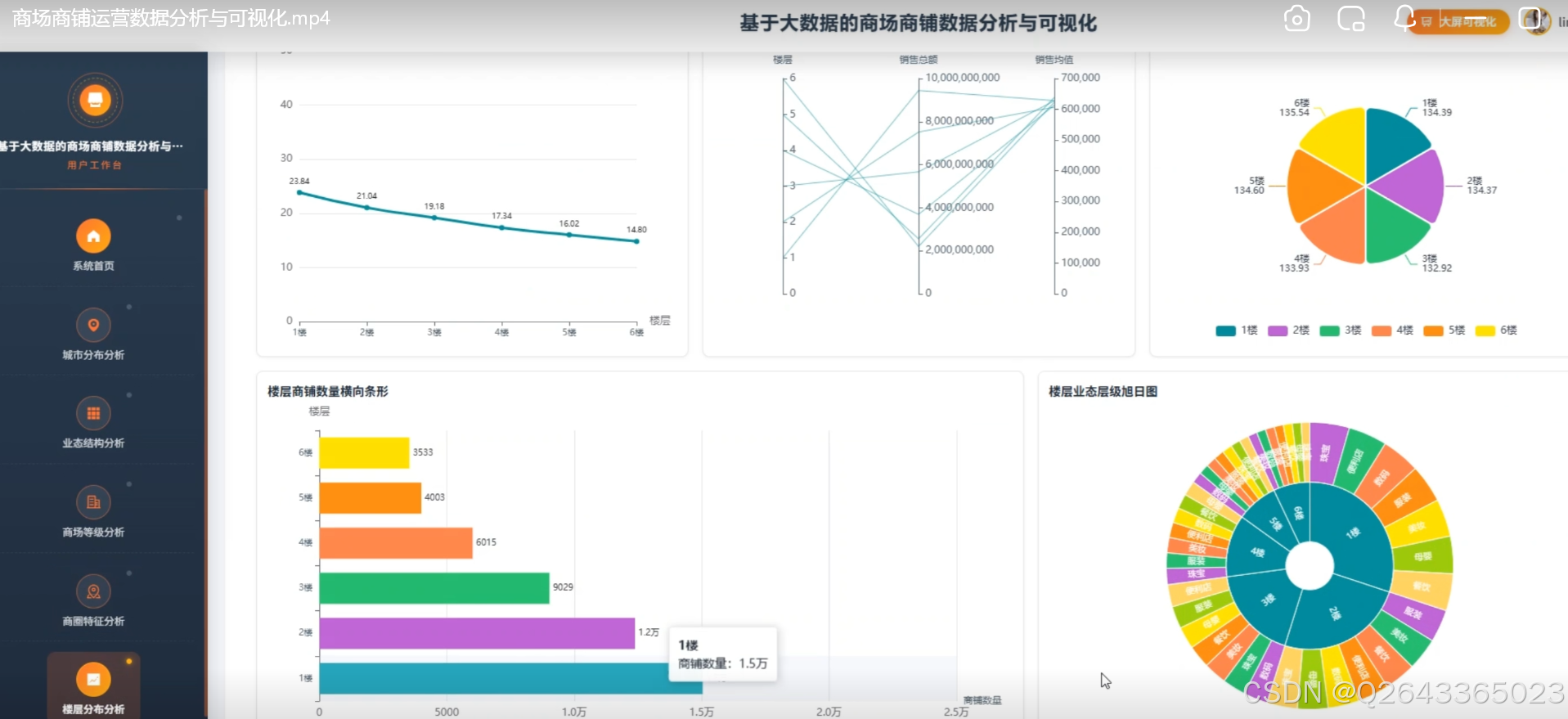Click the 4楼 bar showing 6015
Image resolution: width=1568 pixels, height=719 pixels.
pyautogui.click(x=396, y=542)
